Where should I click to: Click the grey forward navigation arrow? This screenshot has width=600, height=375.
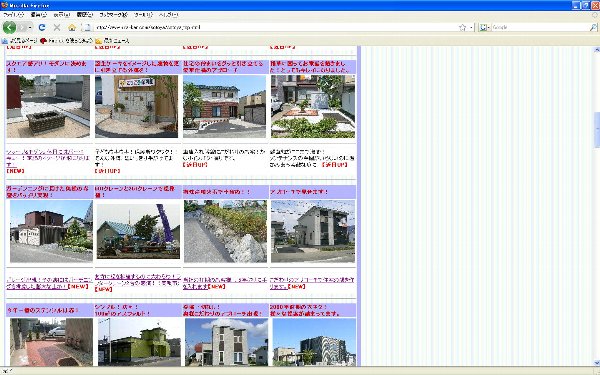[22, 27]
